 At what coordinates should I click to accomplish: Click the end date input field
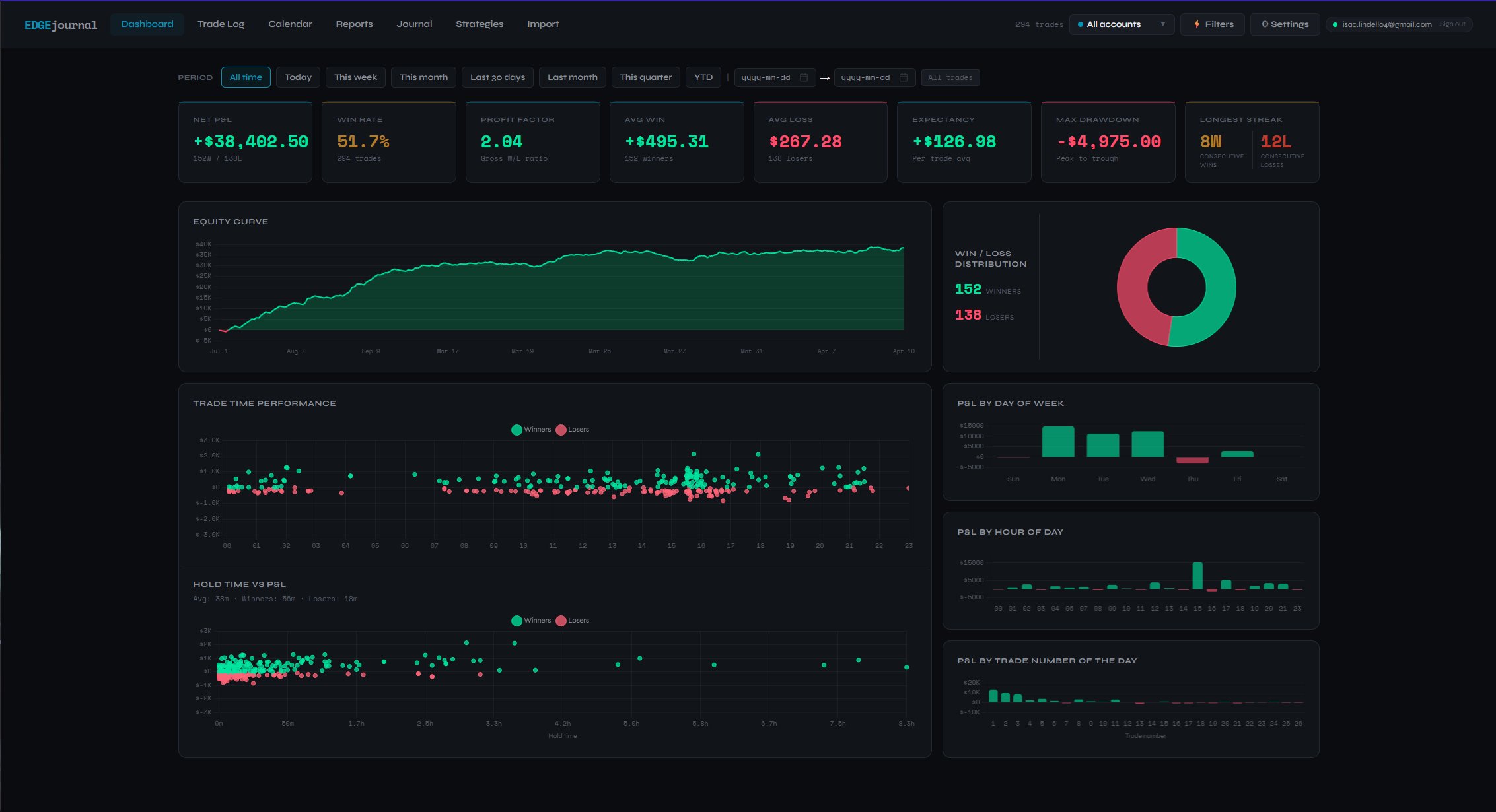click(874, 77)
